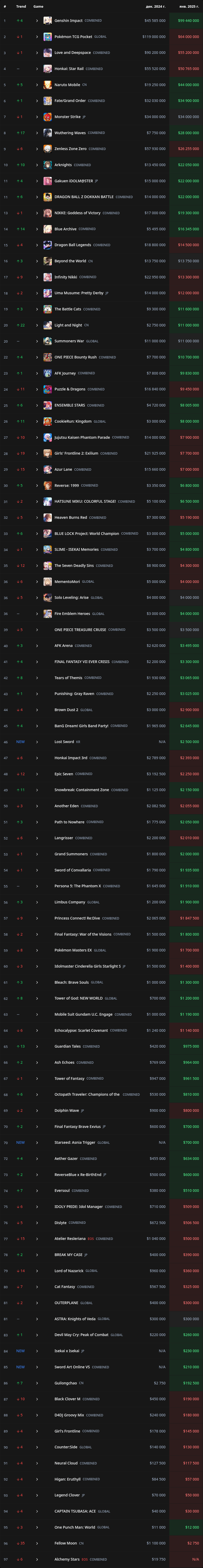This screenshot has width=203, height=1568.
Task: Click the Solo Leveling: Arise game icon
Action: (x=48, y=598)
